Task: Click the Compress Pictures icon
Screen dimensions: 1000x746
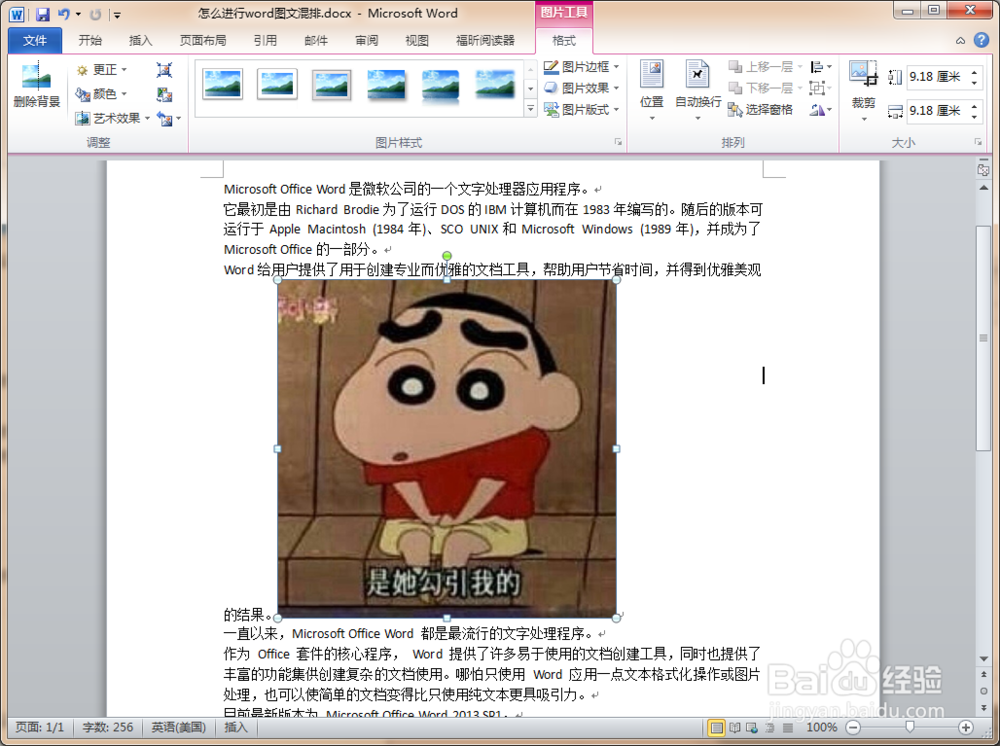Action: (x=165, y=69)
